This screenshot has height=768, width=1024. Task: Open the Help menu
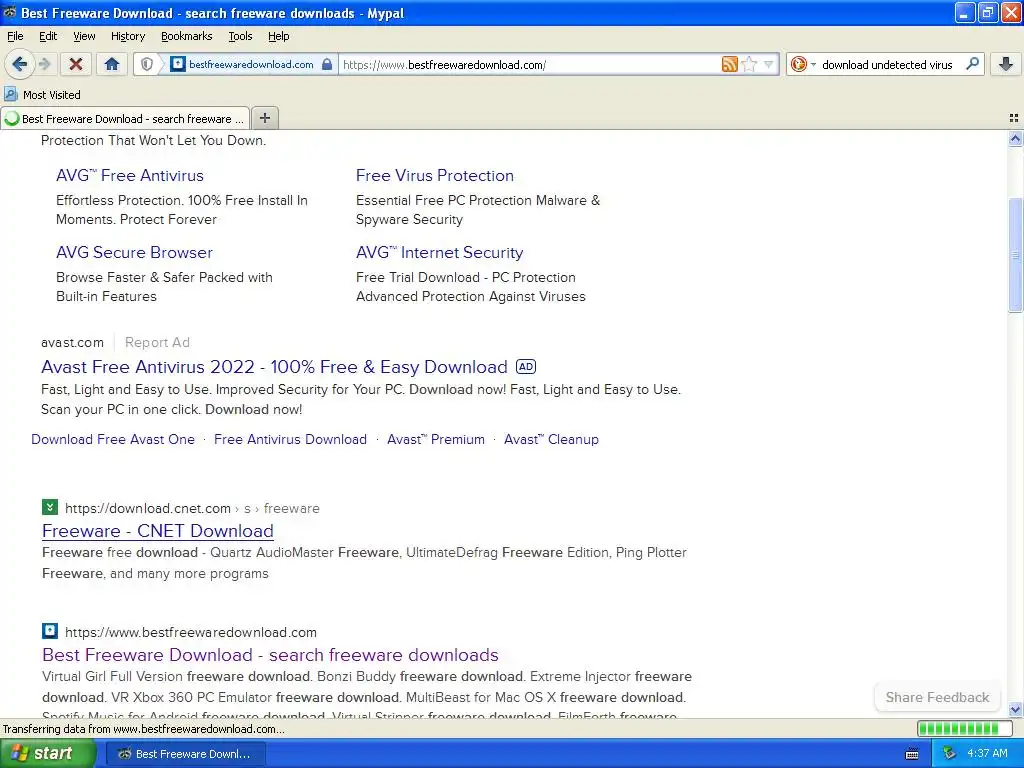279,36
